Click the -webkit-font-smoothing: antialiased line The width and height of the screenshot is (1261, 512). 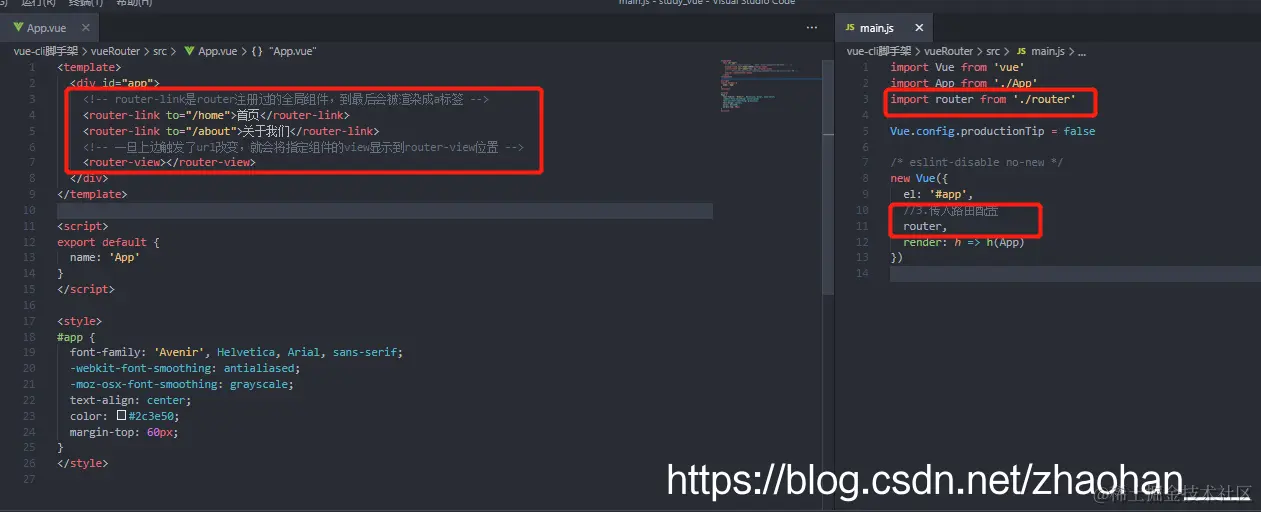tap(183, 368)
